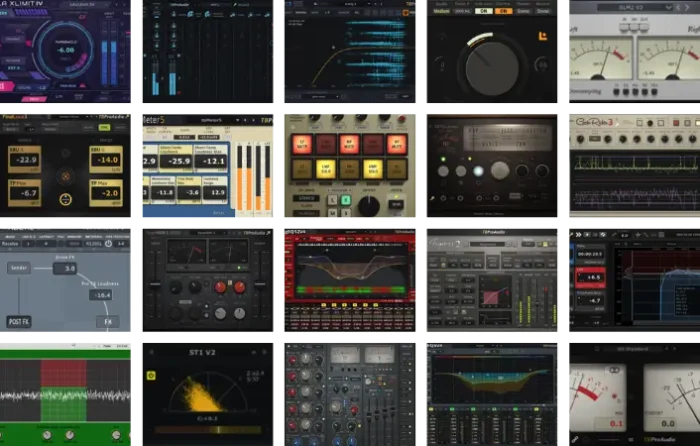Open the SLM2 V2 preset dropdown
The height and width of the screenshot is (446, 700).
click(x=634, y=5)
